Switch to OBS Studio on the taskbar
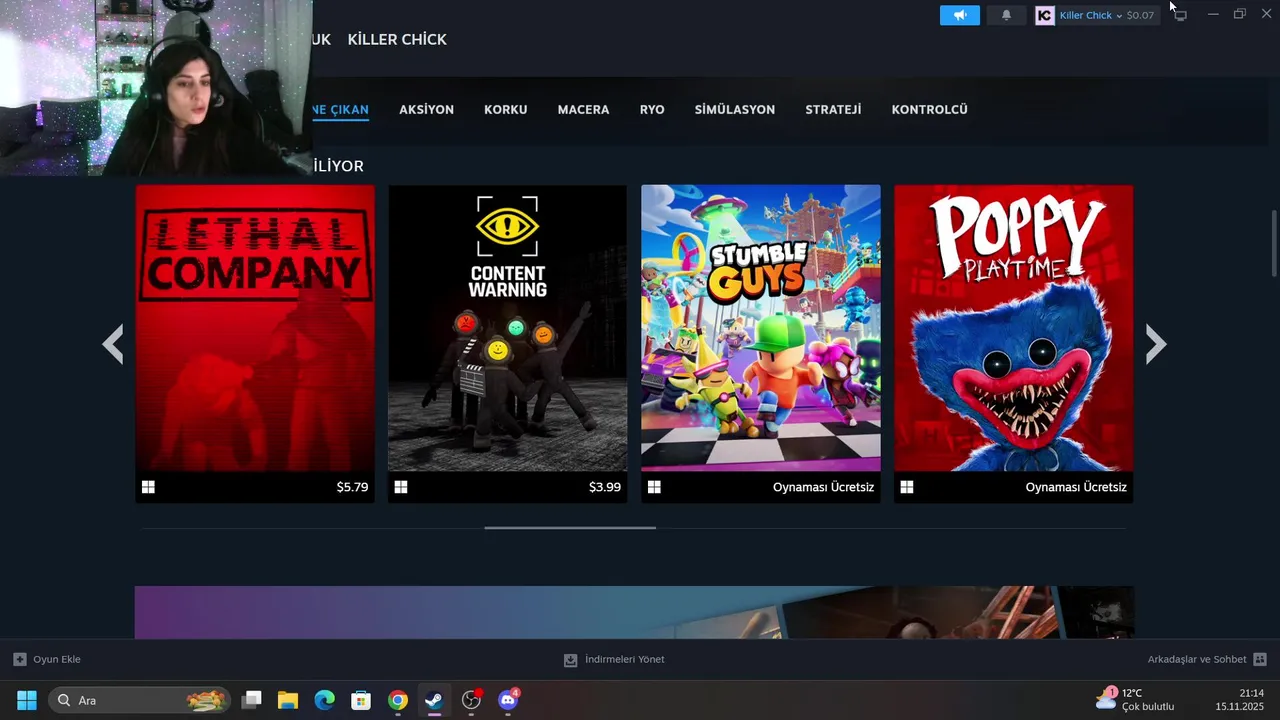Viewport: 1280px width, 720px height. (x=471, y=700)
